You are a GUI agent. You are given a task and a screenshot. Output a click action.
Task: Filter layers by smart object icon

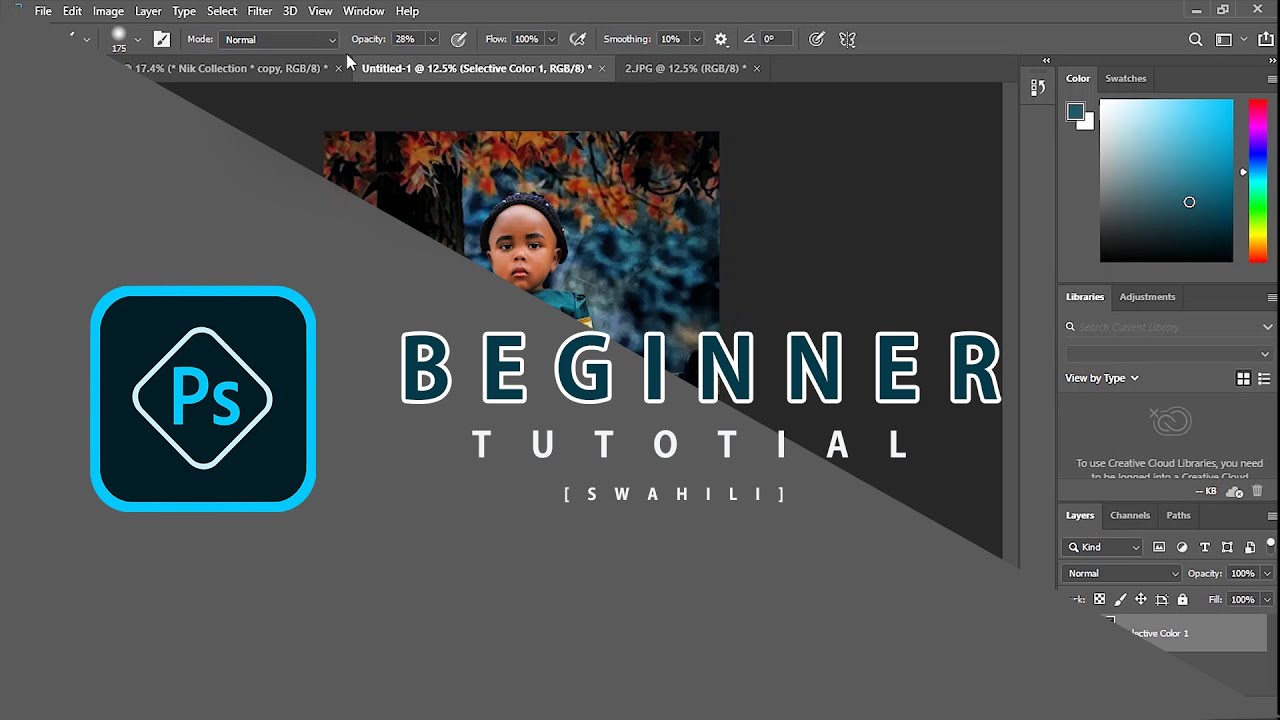[1250, 547]
